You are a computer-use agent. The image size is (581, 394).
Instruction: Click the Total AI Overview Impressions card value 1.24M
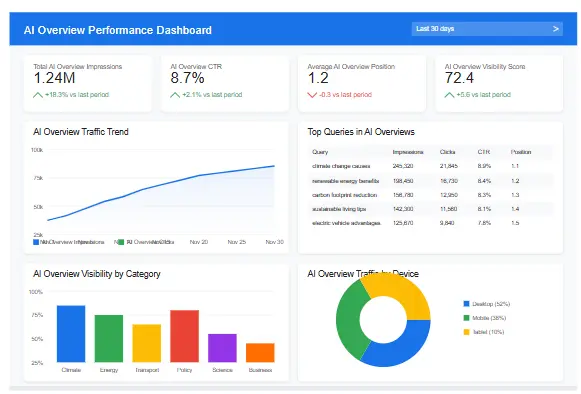54,78
